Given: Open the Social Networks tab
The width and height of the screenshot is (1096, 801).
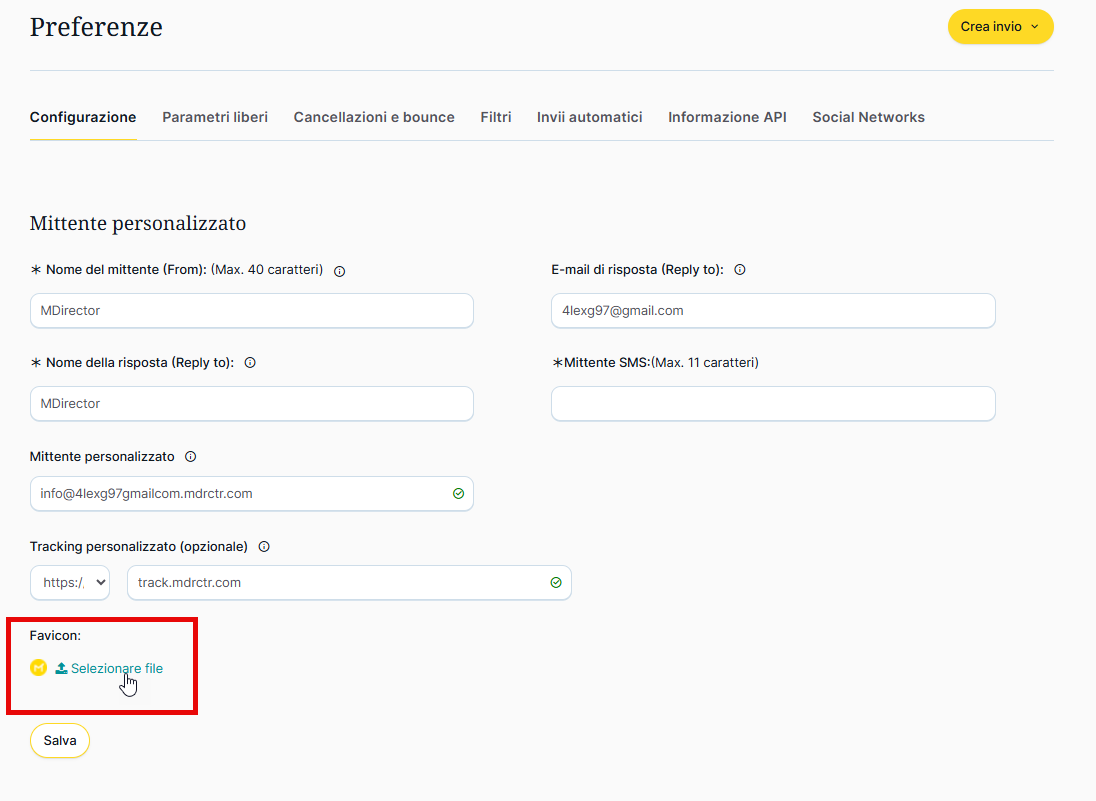Looking at the screenshot, I should click(868, 117).
